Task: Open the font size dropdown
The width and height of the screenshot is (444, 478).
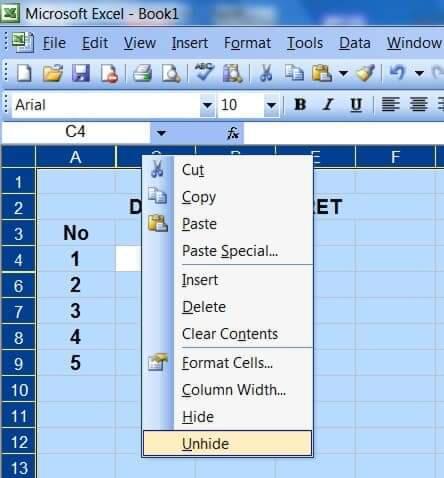Action: (271, 105)
